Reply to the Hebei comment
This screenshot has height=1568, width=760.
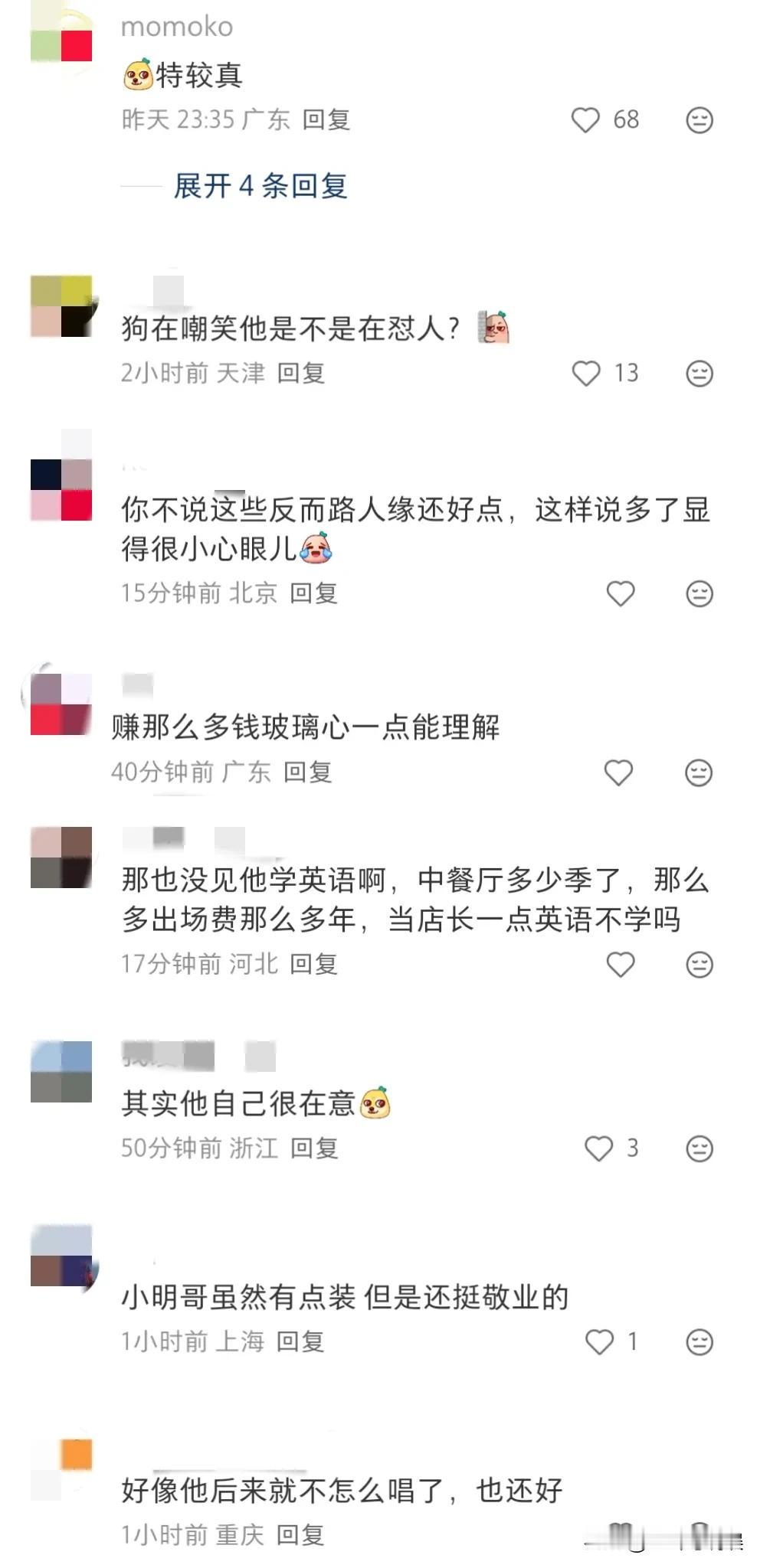(314, 964)
